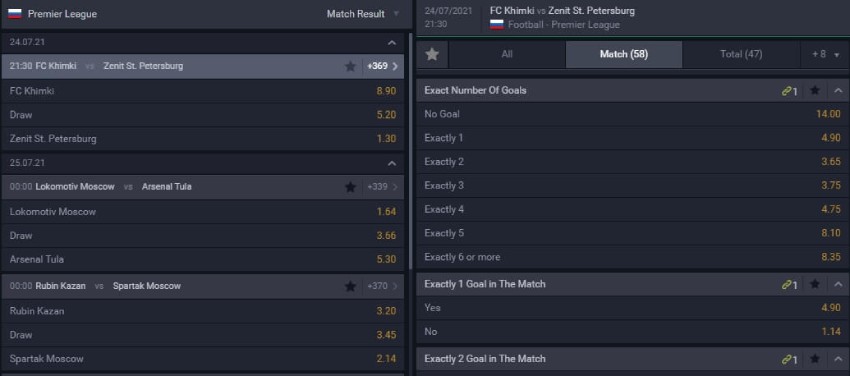
Task: Collapse the Exactly 1 Goal in The Match section
Action: pos(838,284)
